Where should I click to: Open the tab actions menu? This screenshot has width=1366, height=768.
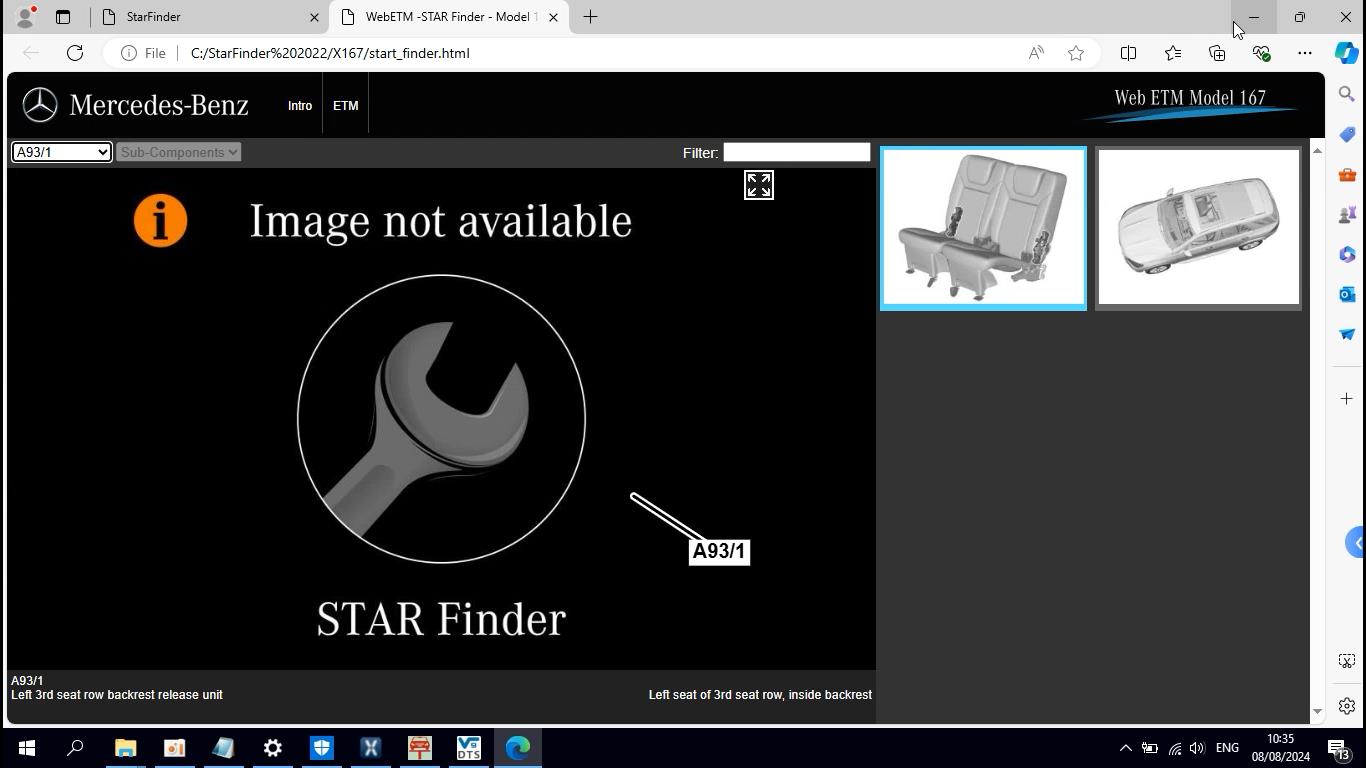[62, 17]
